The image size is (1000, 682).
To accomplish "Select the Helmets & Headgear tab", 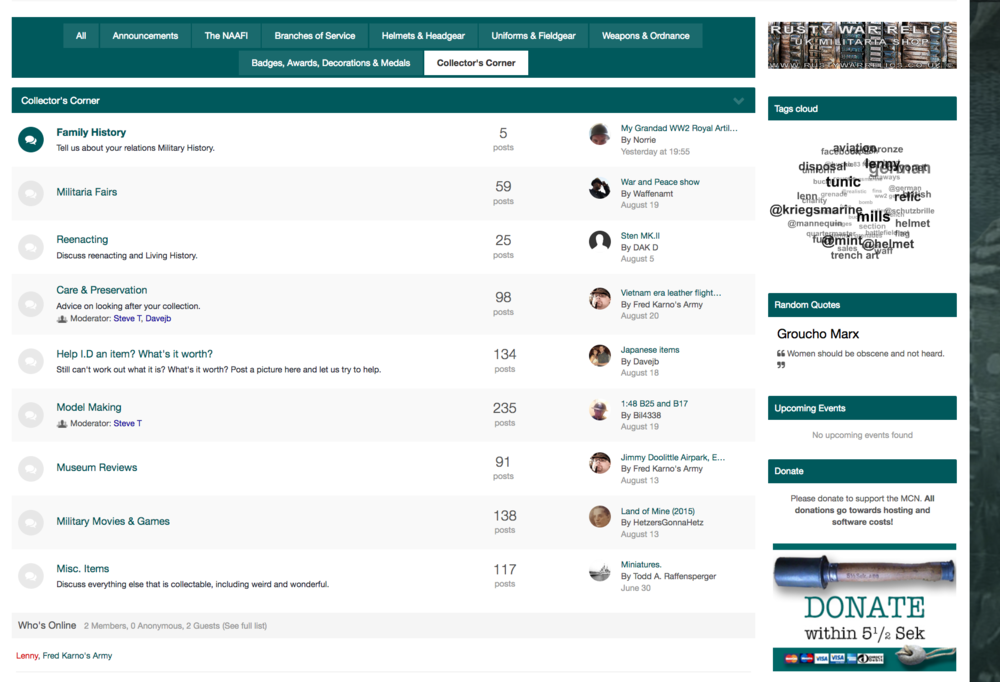I will pos(423,34).
